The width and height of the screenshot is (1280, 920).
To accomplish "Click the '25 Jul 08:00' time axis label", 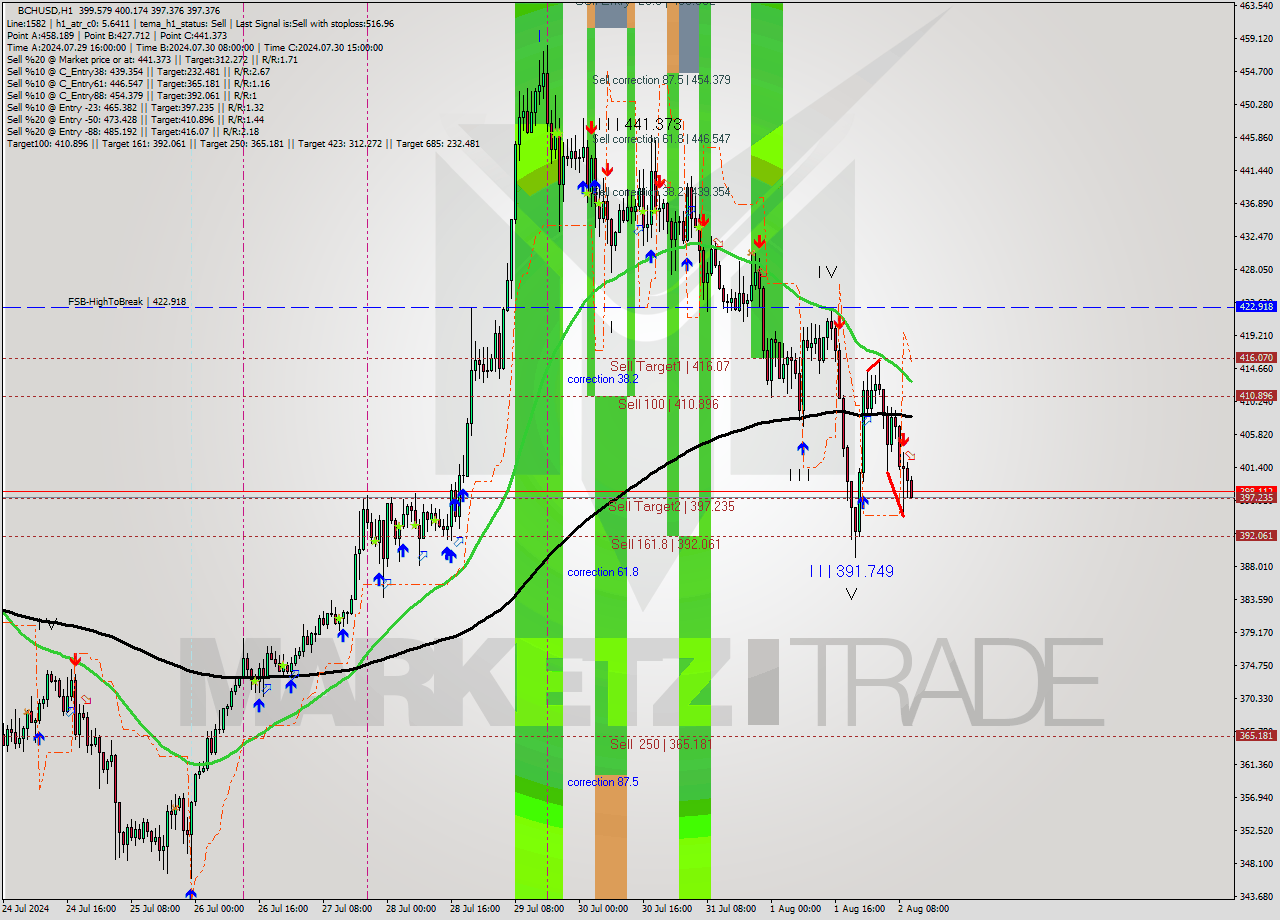I will (153, 910).
